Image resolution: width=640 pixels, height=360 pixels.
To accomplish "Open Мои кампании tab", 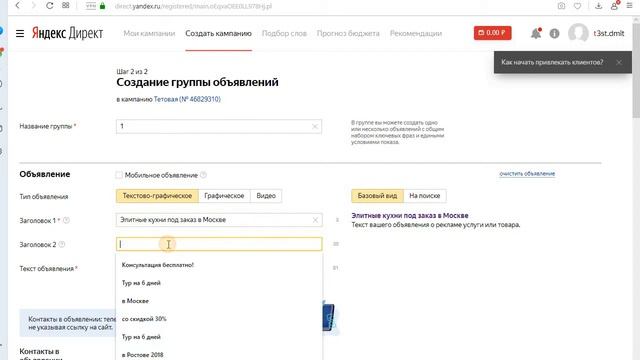I will tap(149, 33).
